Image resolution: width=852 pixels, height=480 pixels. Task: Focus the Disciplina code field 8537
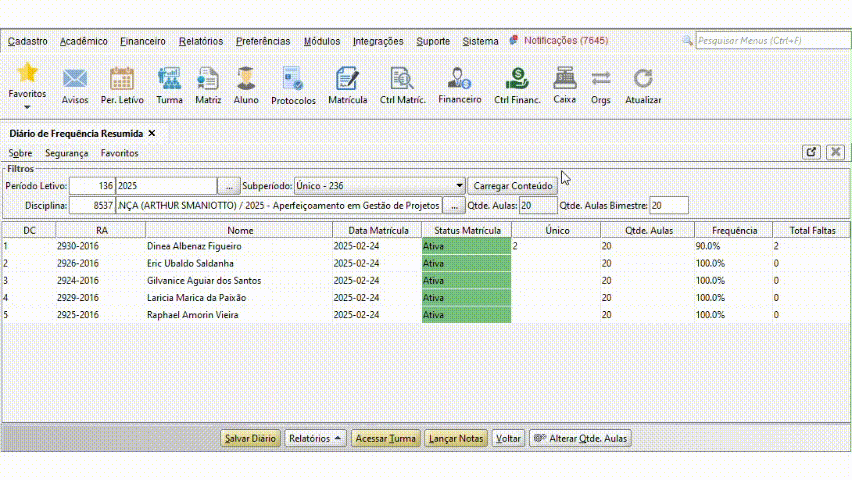tap(92, 205)
